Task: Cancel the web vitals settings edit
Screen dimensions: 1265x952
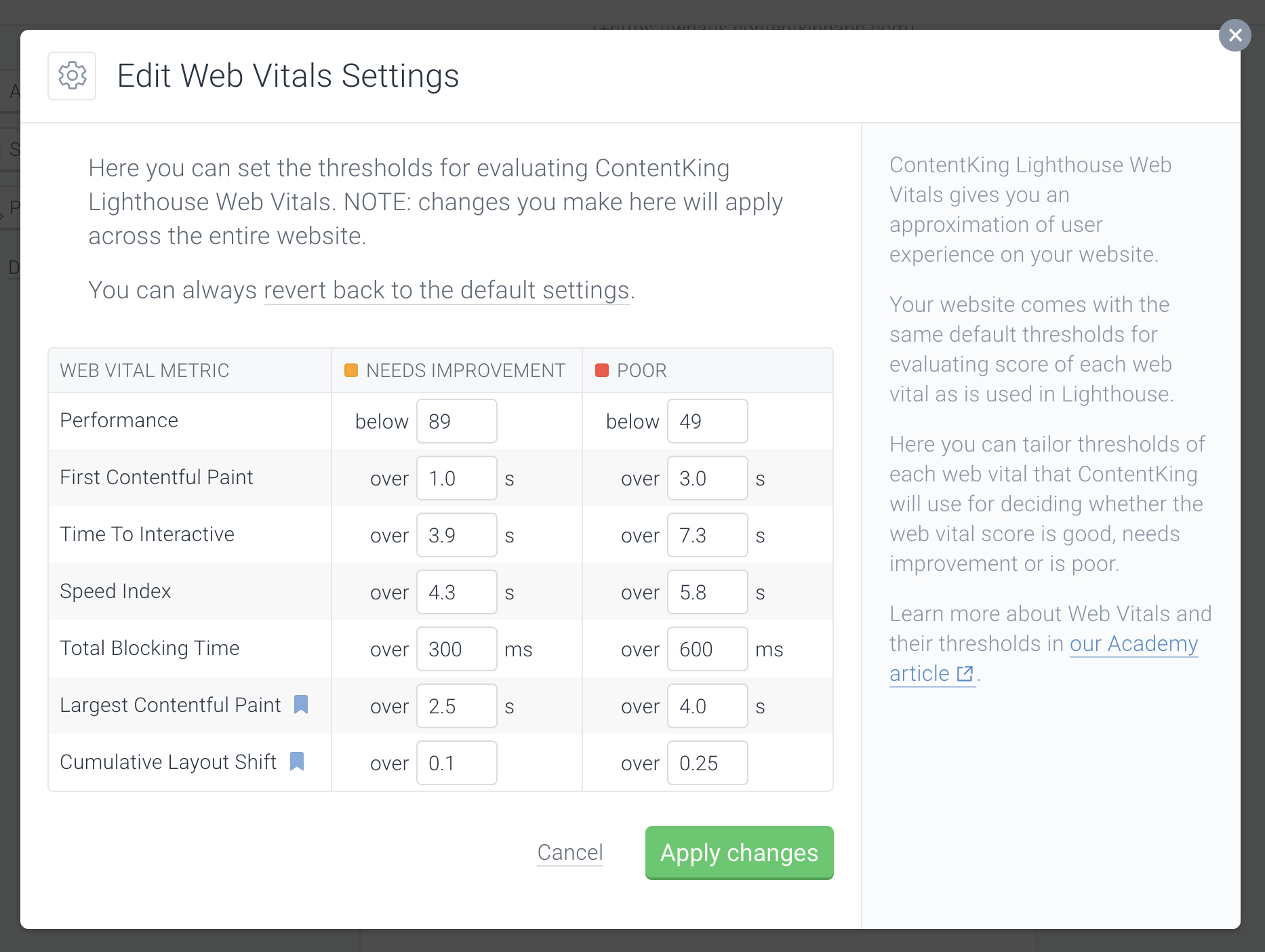Action: (570, 852)
